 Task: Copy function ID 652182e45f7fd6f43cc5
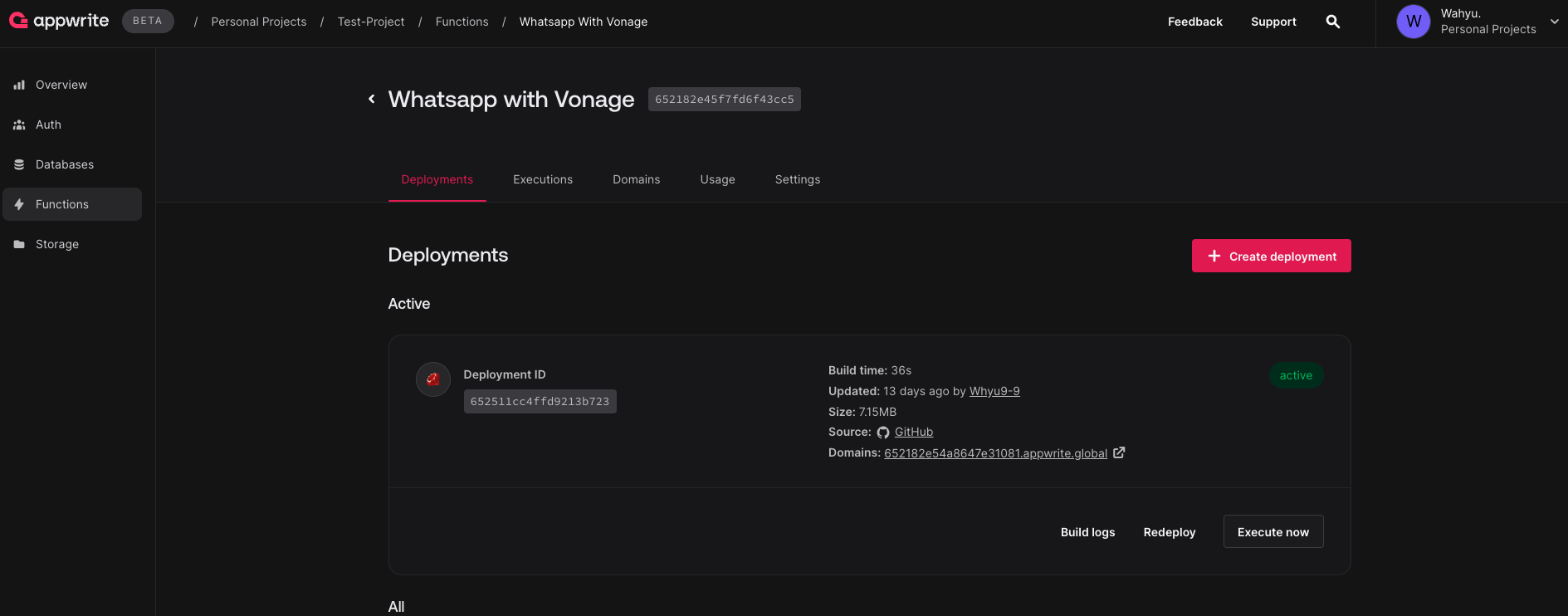(725, 99)
